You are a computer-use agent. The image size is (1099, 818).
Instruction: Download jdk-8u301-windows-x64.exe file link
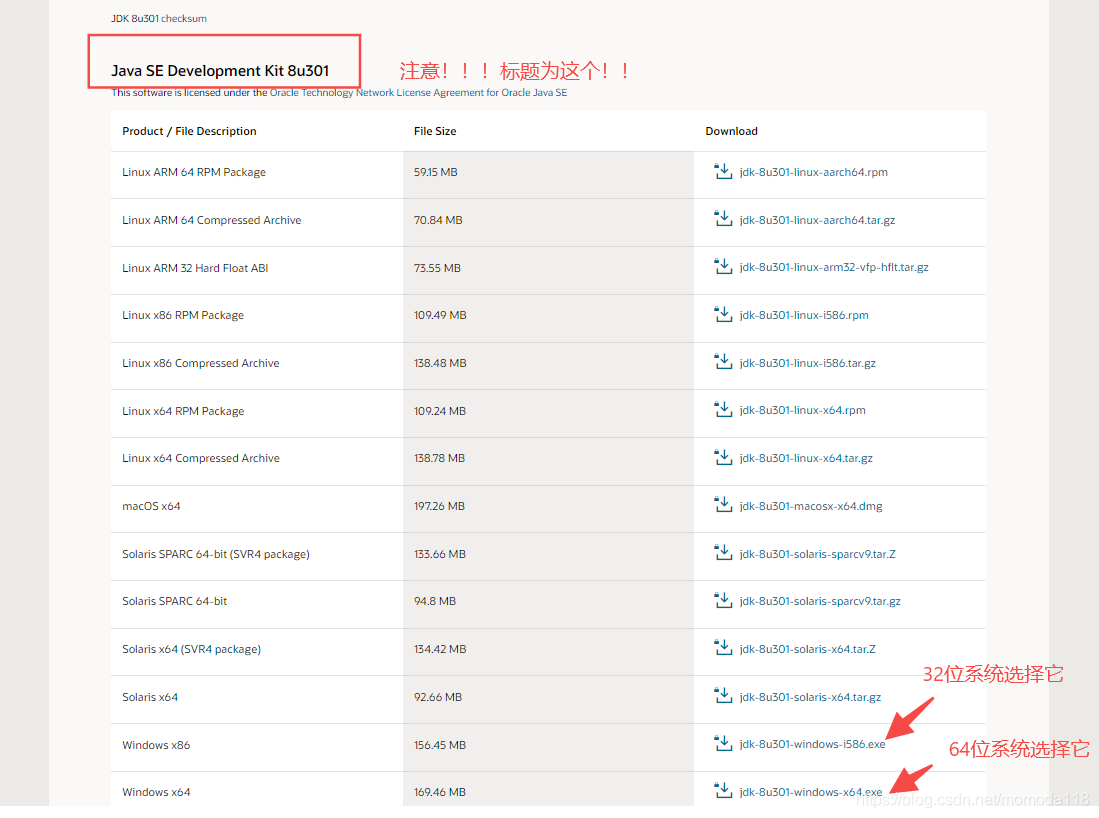(810, 792)
